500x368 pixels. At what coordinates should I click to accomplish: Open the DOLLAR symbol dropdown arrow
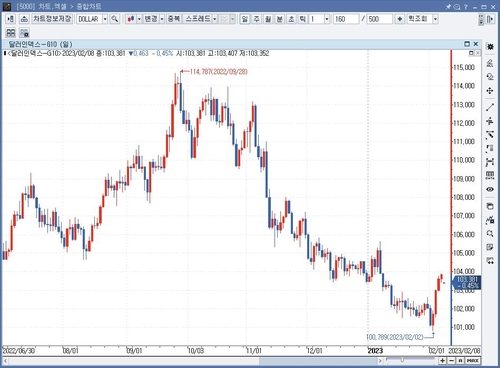(105, 19)
